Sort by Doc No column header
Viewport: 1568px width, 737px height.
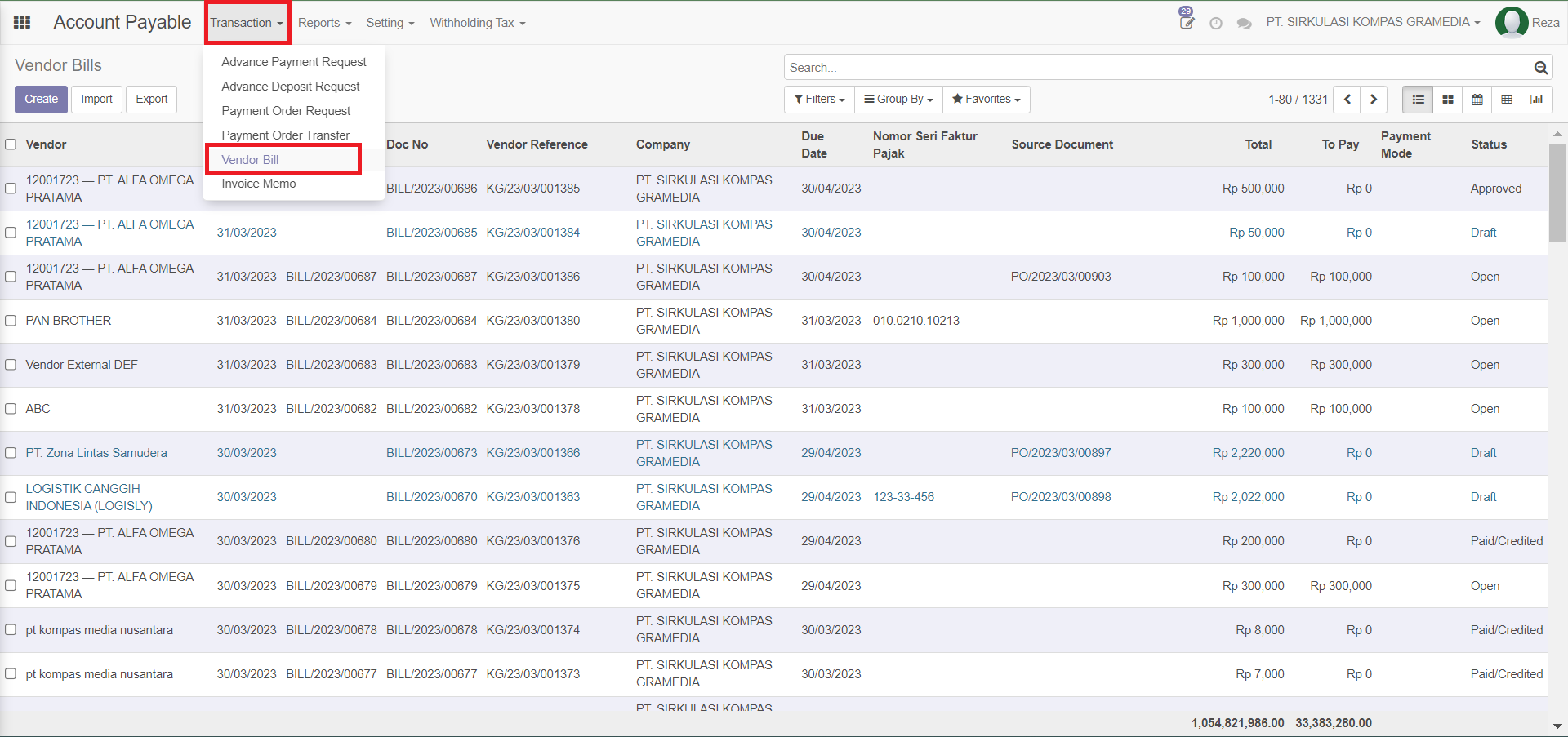(408, 144)
